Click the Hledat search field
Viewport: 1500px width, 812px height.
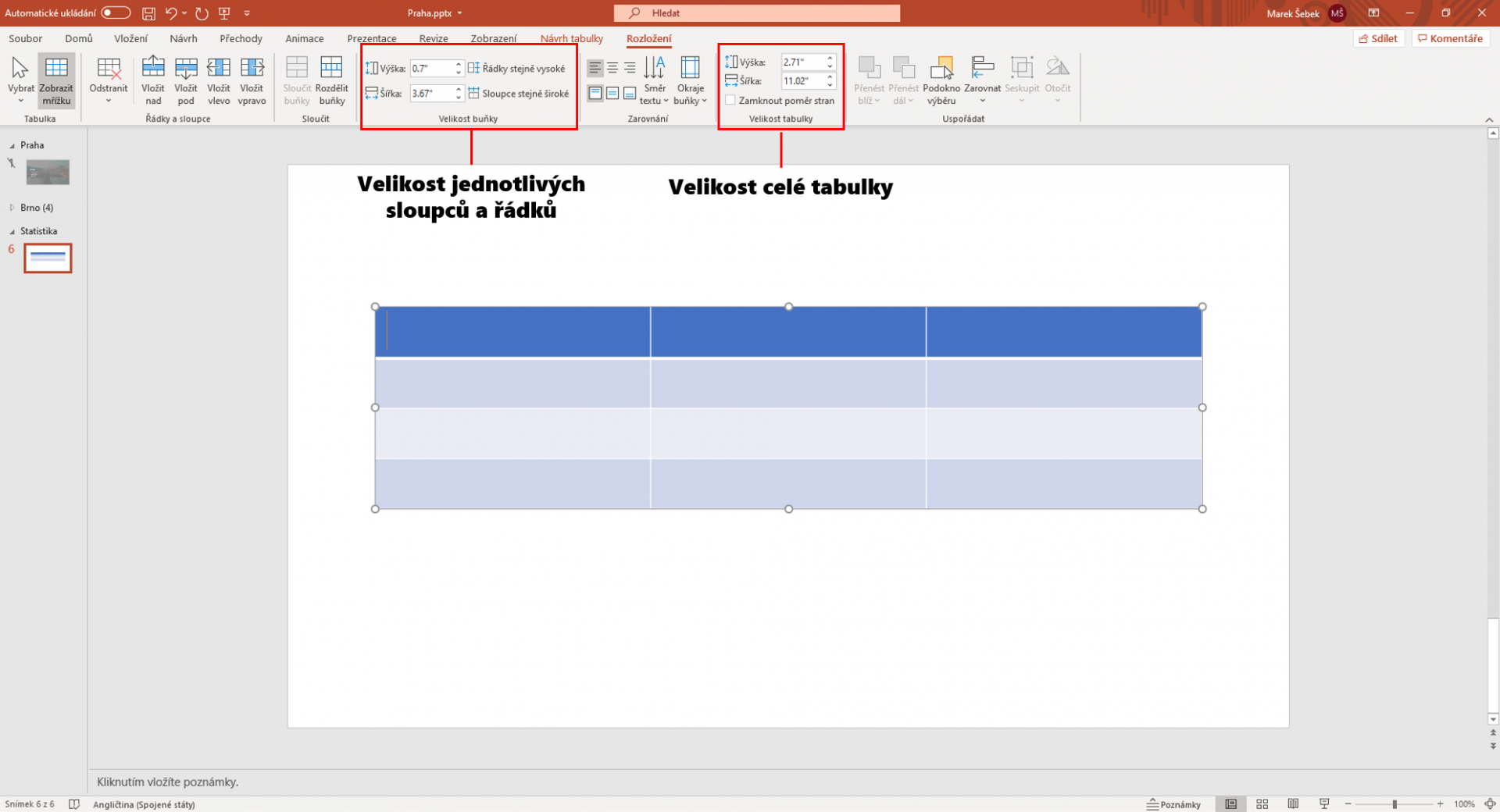[756, 12]
